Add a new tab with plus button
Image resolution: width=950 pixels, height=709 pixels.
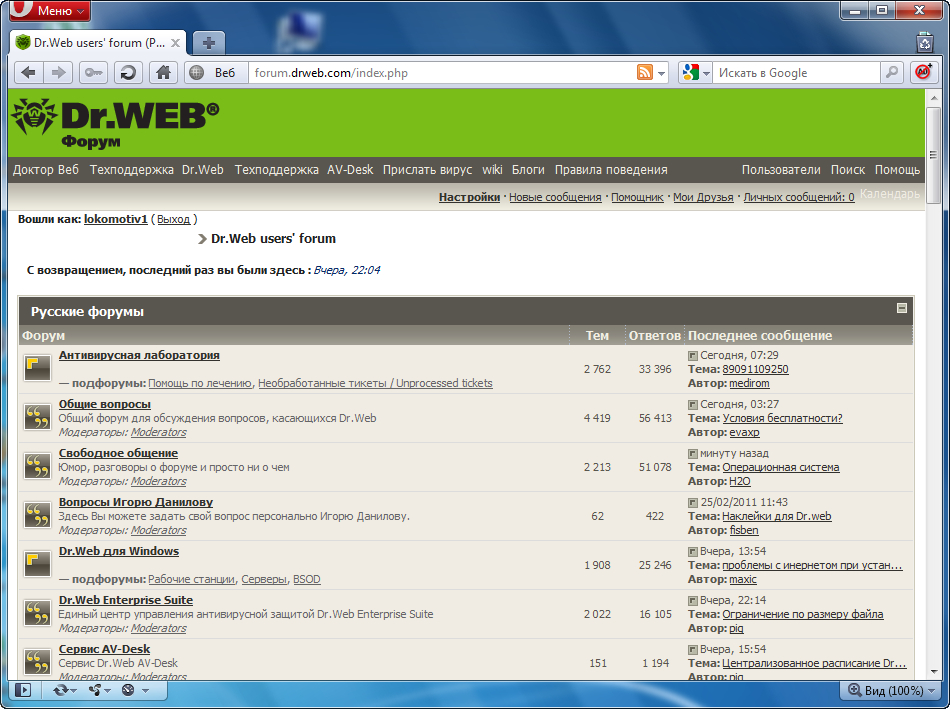pos(208,43)
